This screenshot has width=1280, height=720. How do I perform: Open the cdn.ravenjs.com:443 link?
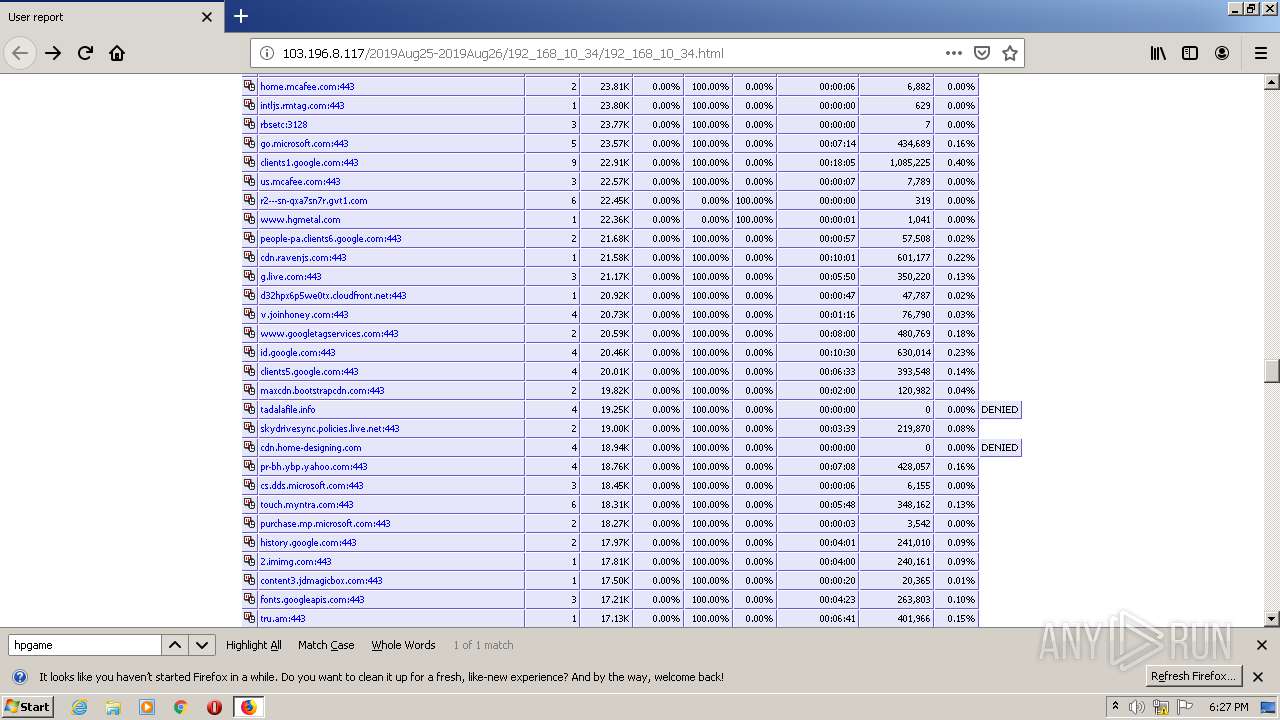coord(303,258)
